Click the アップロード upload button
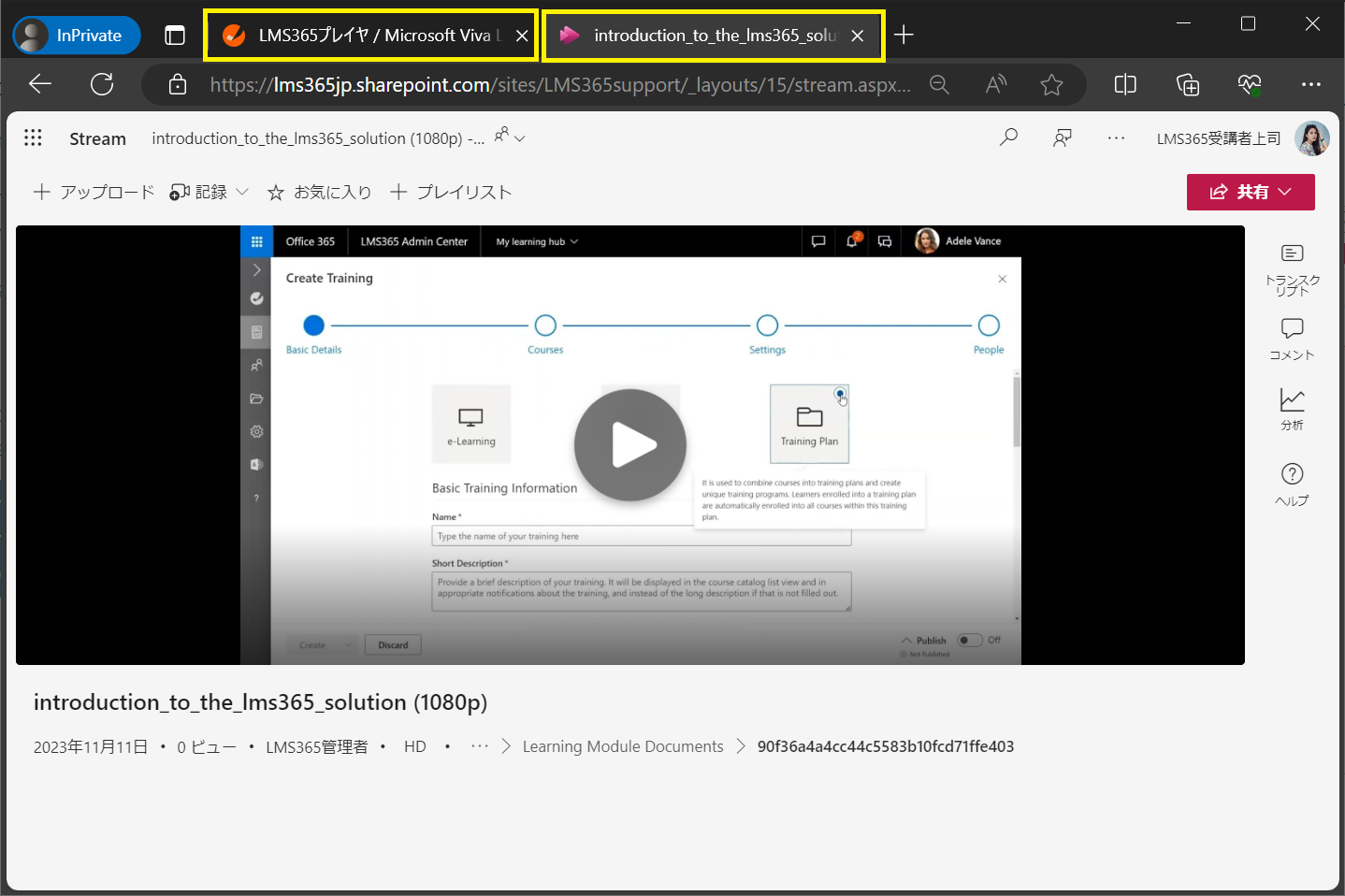Screen dimensions: 1345x896 94,192
